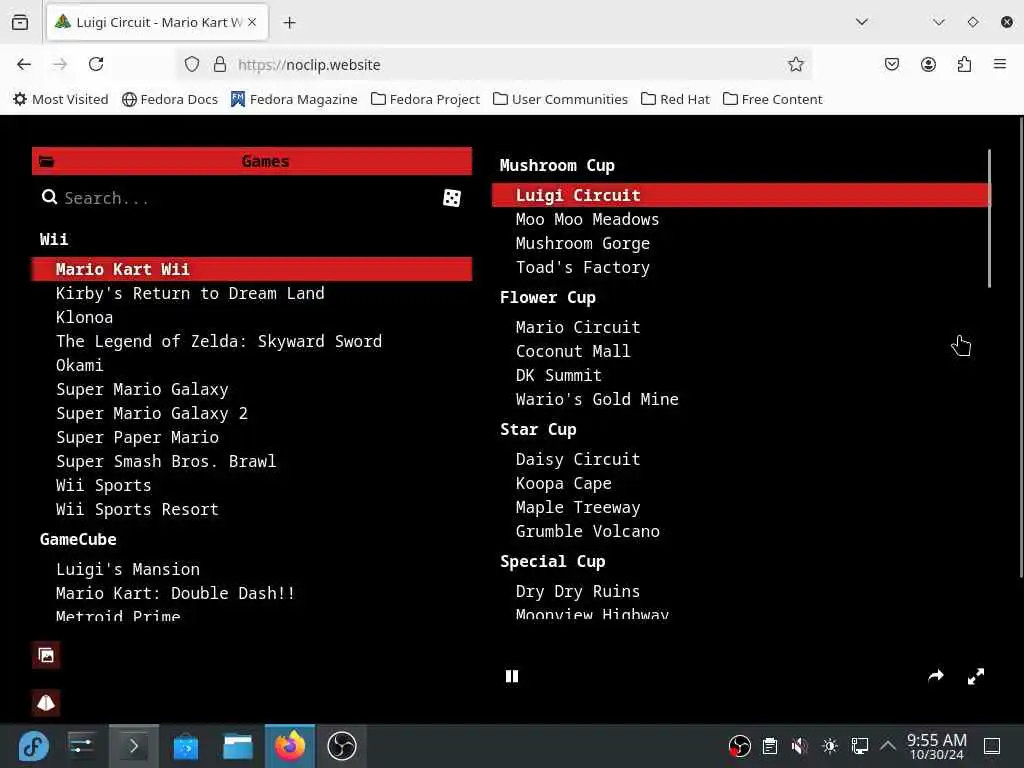Open Fedora Project bookmarks folder

pyautogui.click(x=425, y=99)
